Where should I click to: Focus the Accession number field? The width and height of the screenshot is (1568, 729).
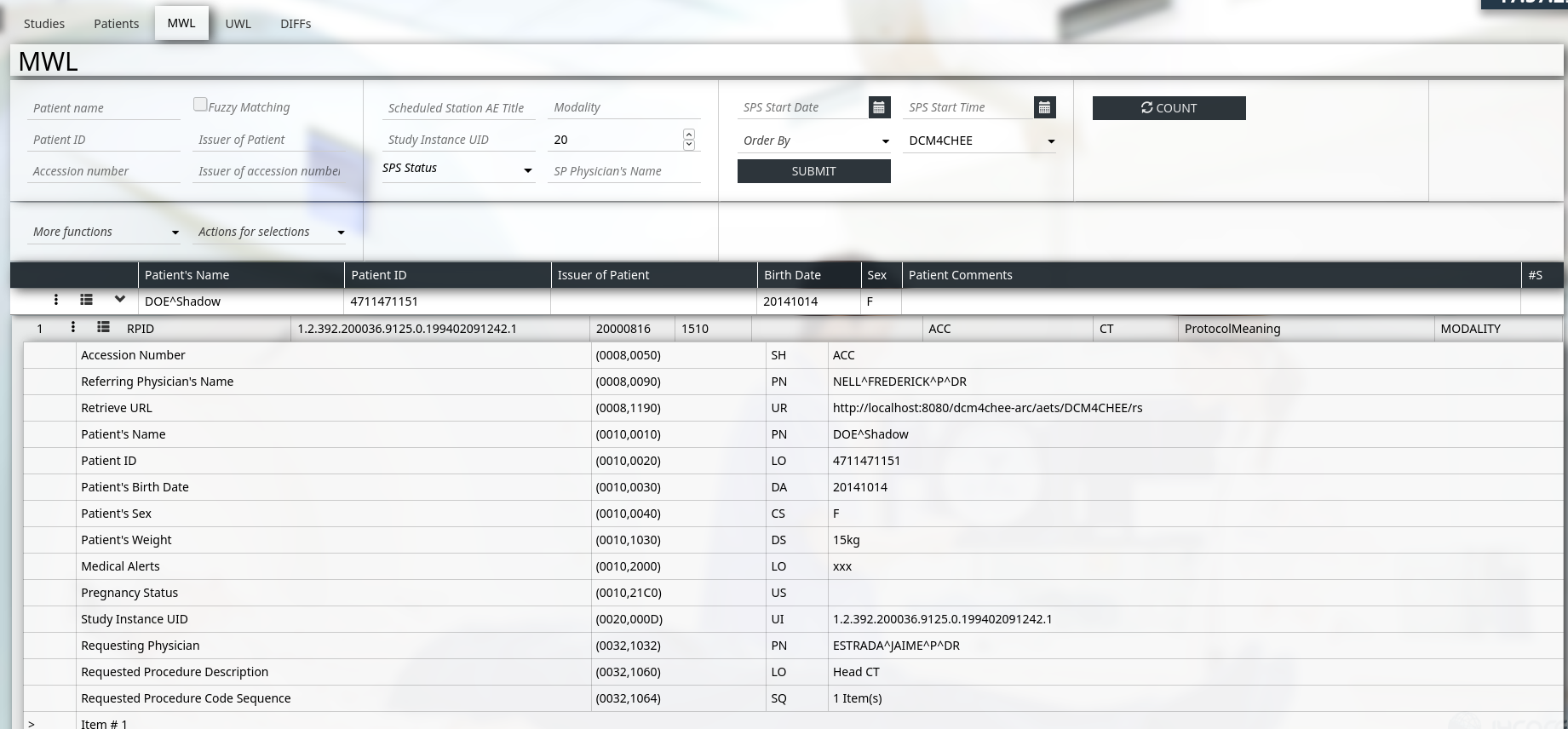104,171
